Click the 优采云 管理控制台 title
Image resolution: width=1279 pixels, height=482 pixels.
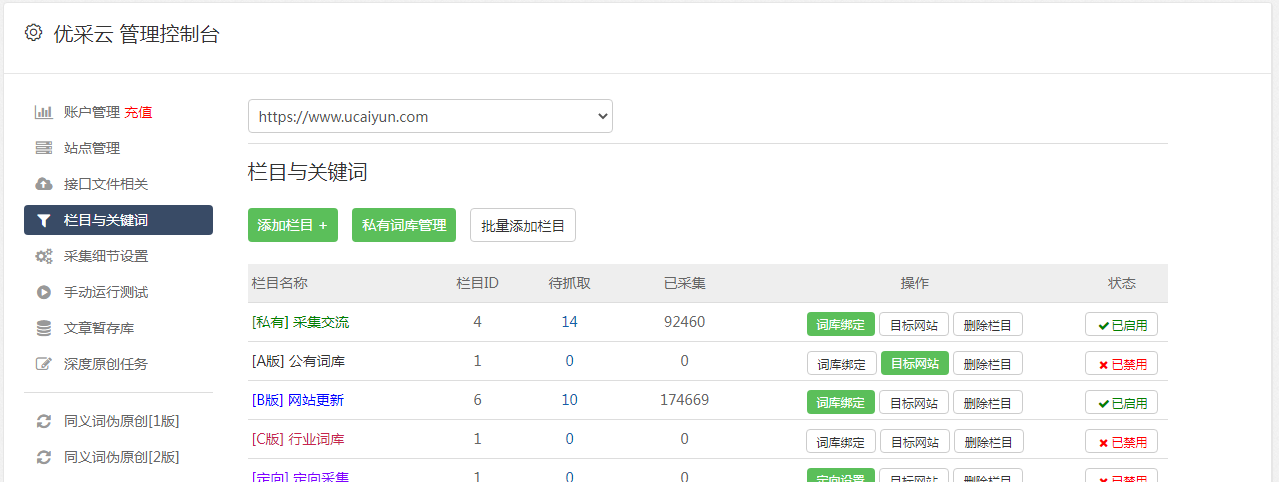point(136,34)
